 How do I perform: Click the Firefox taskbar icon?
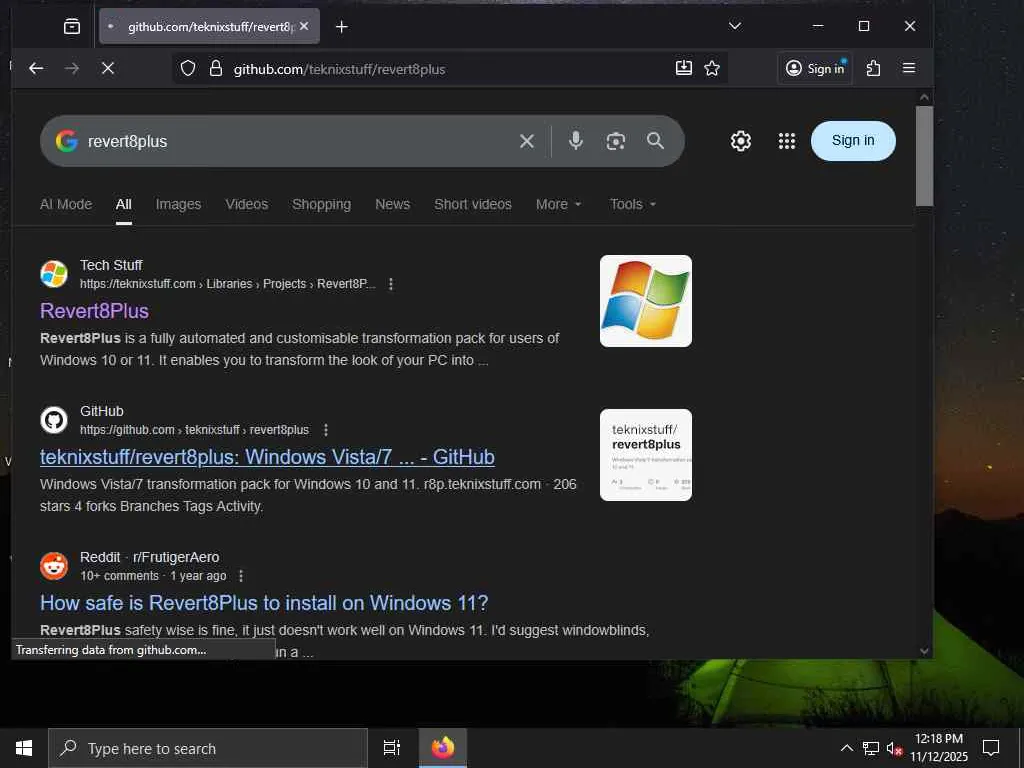443,748
